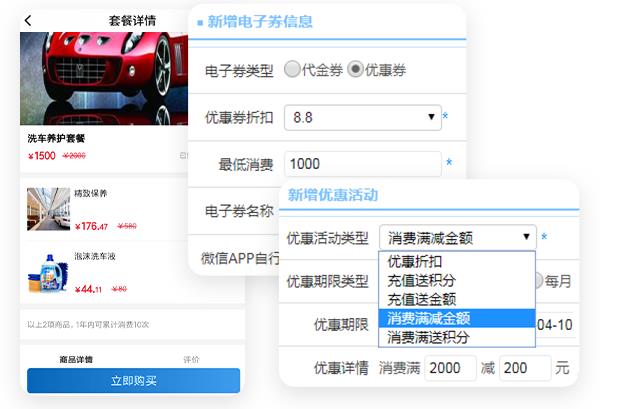Click the ¥44.11 price of 泡沫洗车液
Screen dimensions: 621x409
tap(88, 289)
